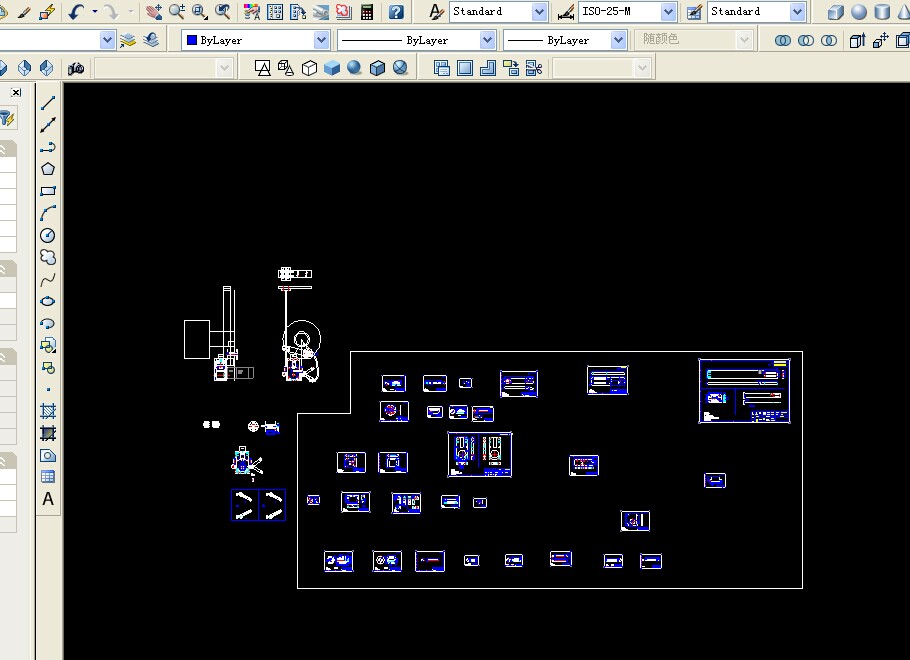Select the Gradient fill tool
Image resolution: width=910 pixels, height=660 pixels.
tap(48, 433)
